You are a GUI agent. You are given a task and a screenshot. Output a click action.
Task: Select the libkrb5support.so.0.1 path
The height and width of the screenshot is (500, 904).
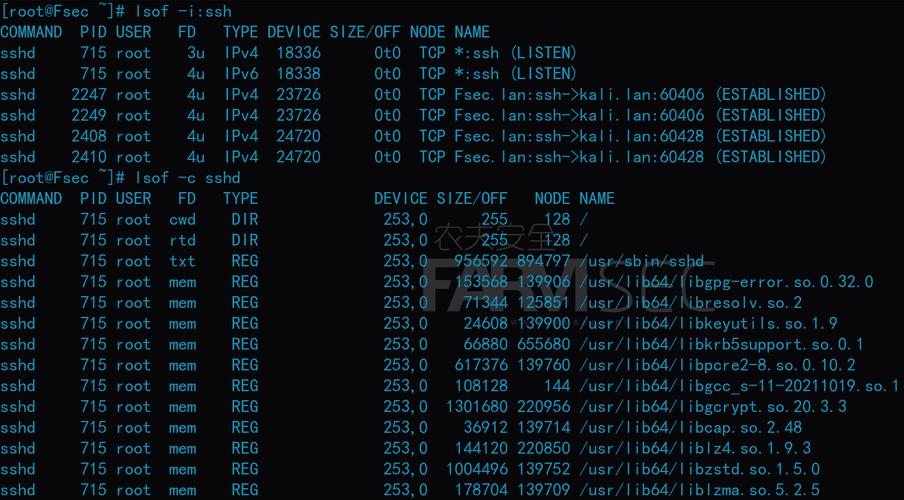pyautogui.click(x=721, y=344)
